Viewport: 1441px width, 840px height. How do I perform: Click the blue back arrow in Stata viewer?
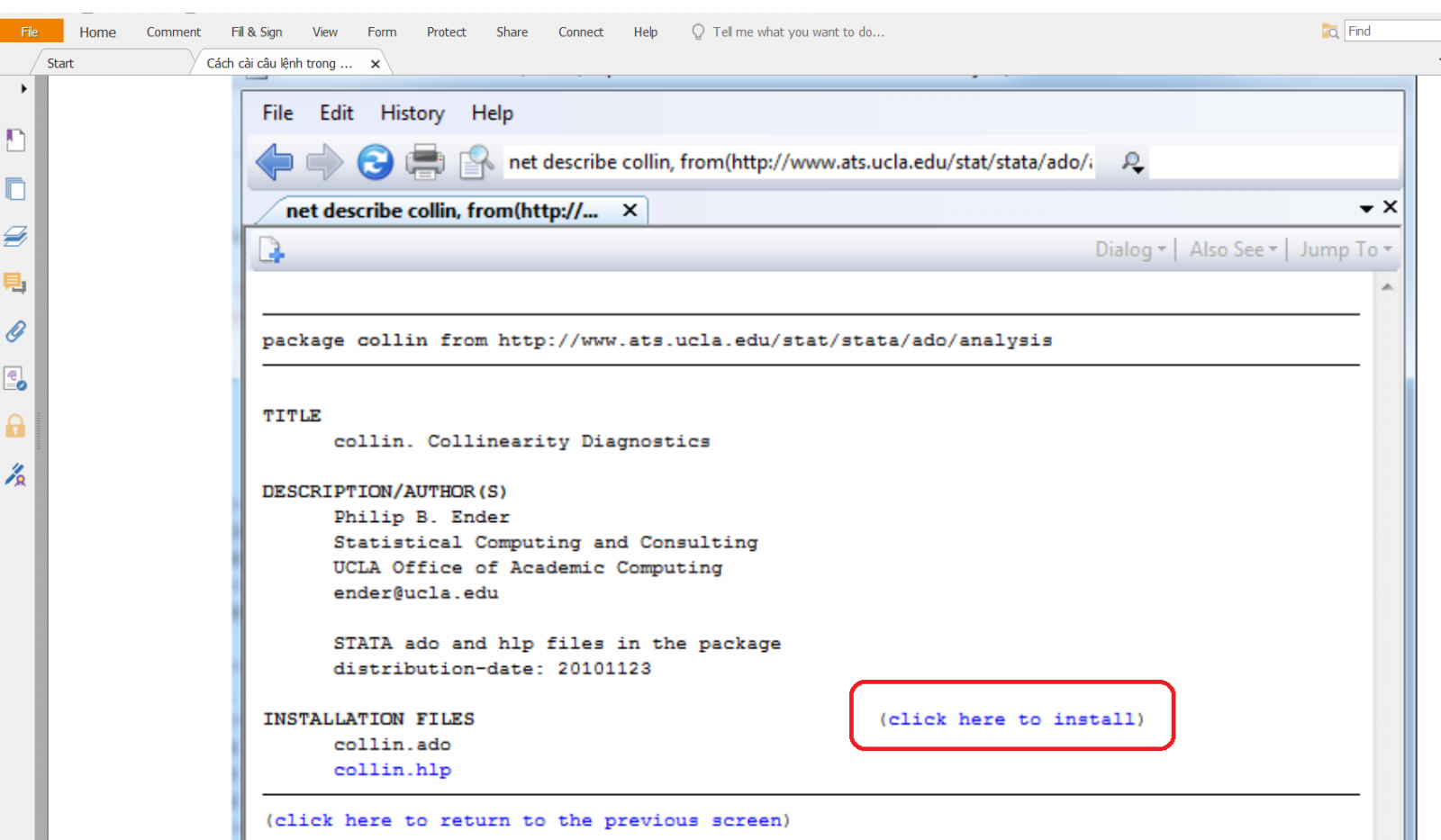coord(275,162)
